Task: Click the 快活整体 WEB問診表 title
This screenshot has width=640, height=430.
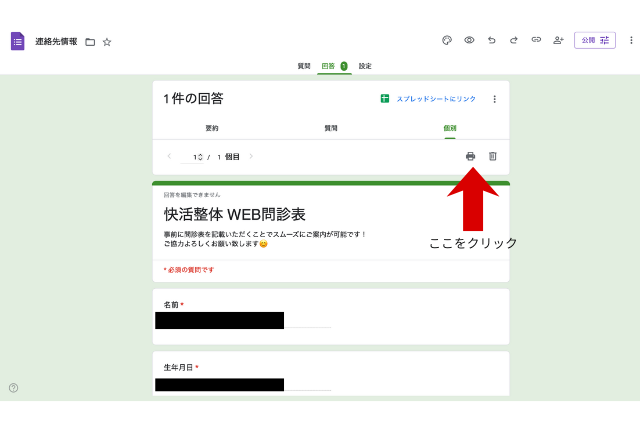Action: coord(235,215)
